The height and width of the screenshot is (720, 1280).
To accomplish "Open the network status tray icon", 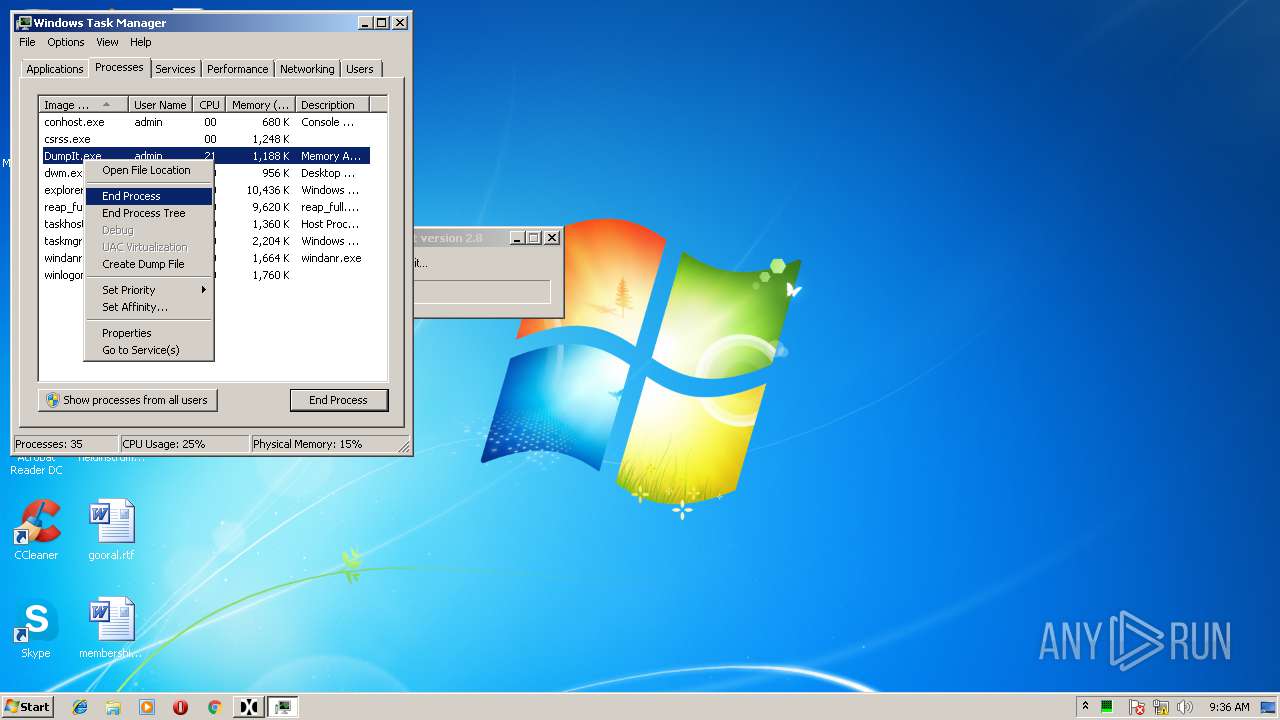I will pyautogui.click(x=1161, y=707).
